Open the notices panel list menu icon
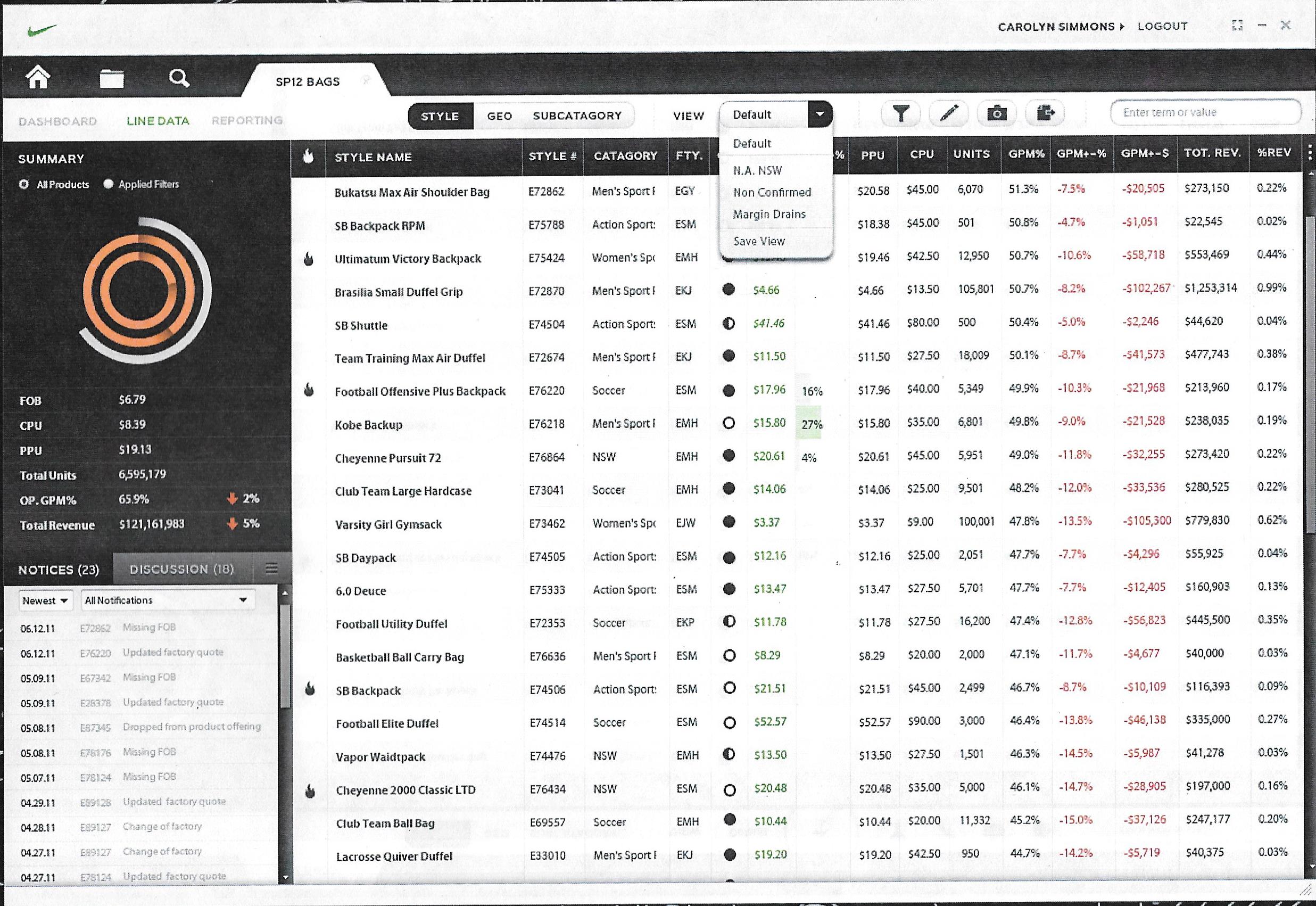The height and width of the screenshot is (906, 1316). click(x=271, y=568)
